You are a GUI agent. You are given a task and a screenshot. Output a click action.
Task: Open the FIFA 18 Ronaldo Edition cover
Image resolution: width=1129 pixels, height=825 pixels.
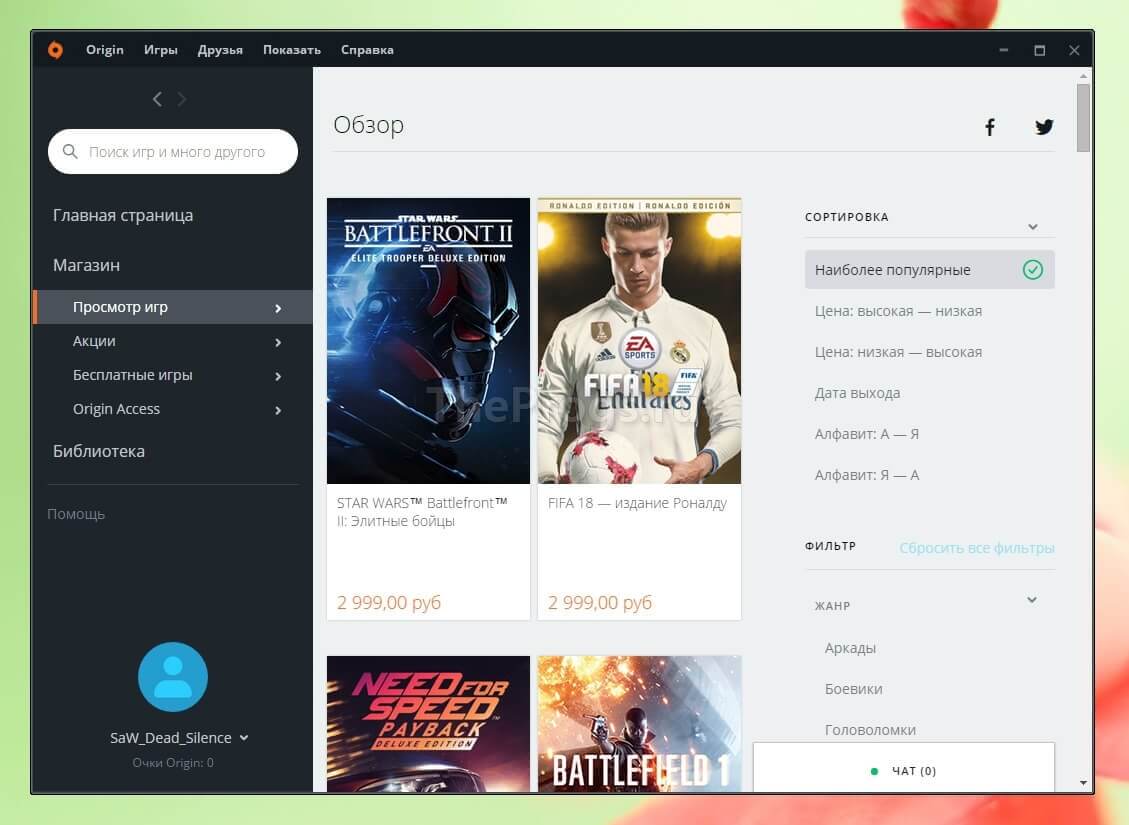(639, 341)
